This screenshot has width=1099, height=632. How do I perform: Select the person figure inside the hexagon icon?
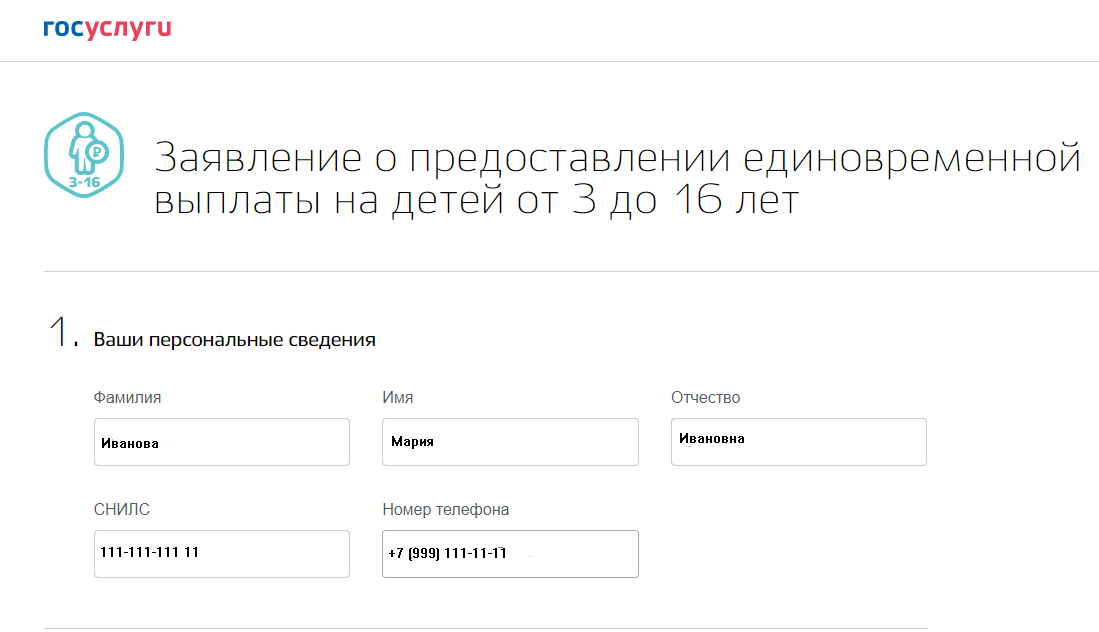tap(80, 148)
